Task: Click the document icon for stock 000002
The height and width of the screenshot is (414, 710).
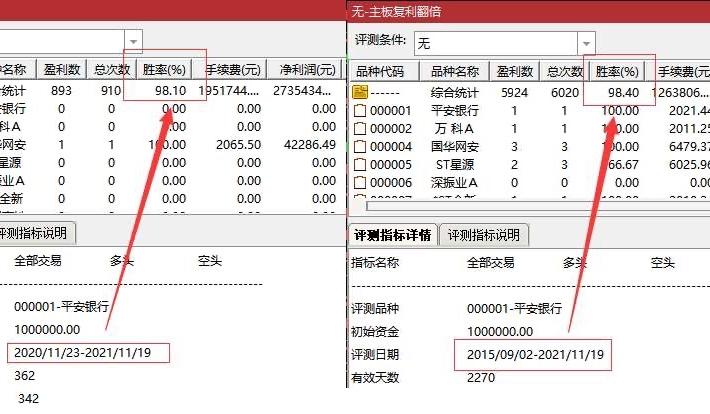Action: (361, 128)
